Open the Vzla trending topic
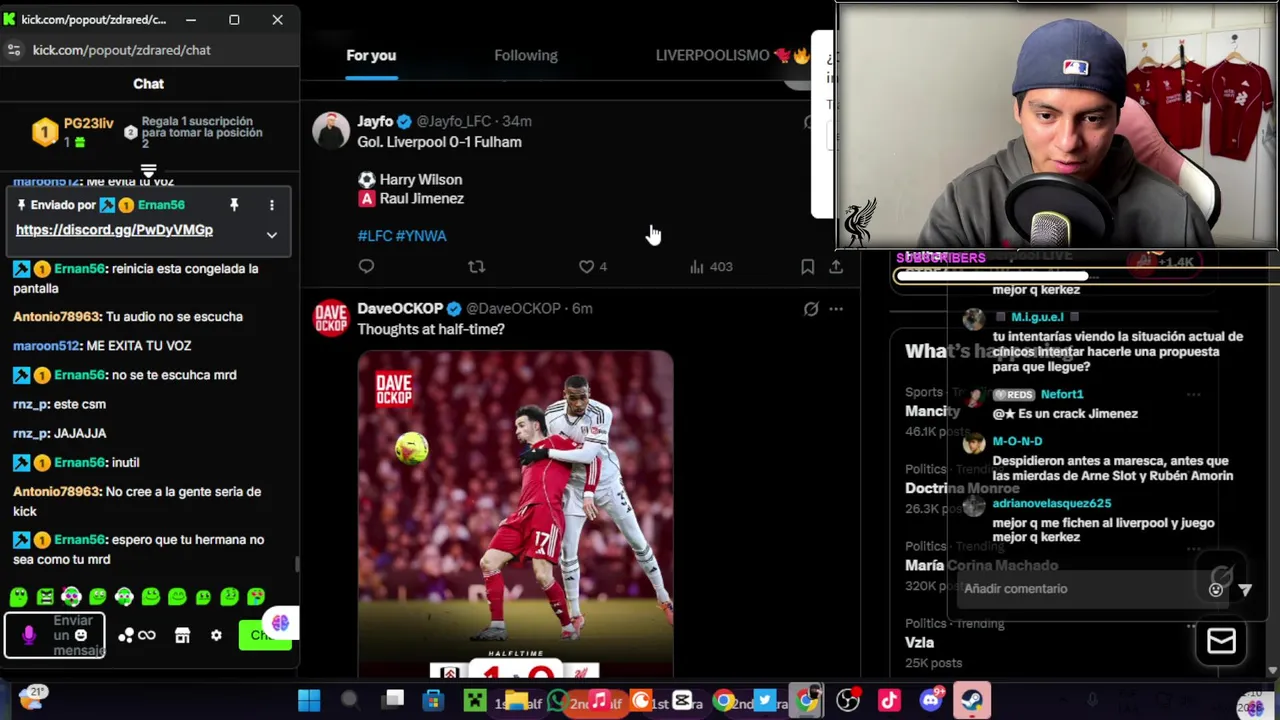Screen dimensions: 1280x720 click(919, 642)
